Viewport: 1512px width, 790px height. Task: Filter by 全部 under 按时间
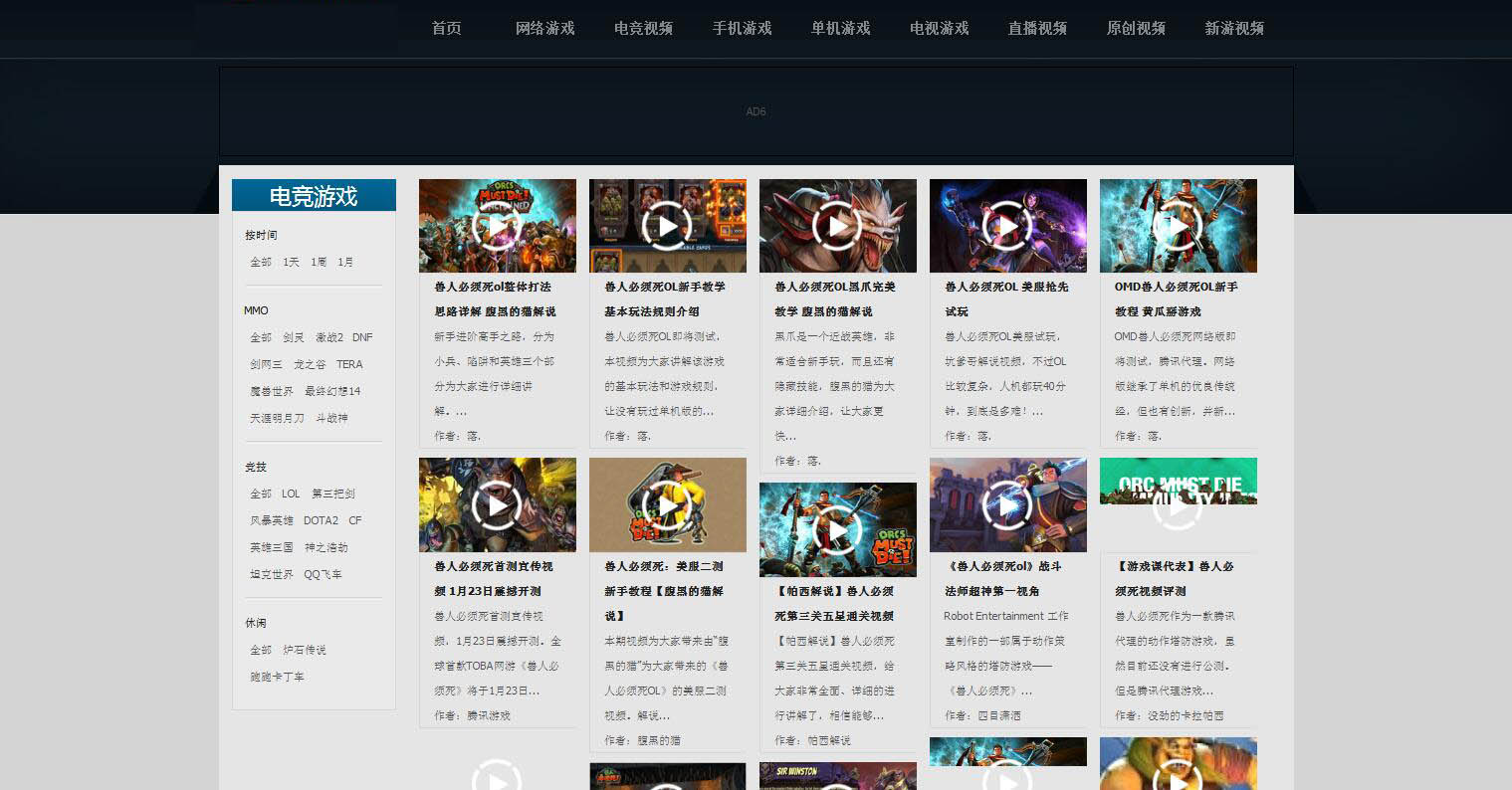coord(261,262)
